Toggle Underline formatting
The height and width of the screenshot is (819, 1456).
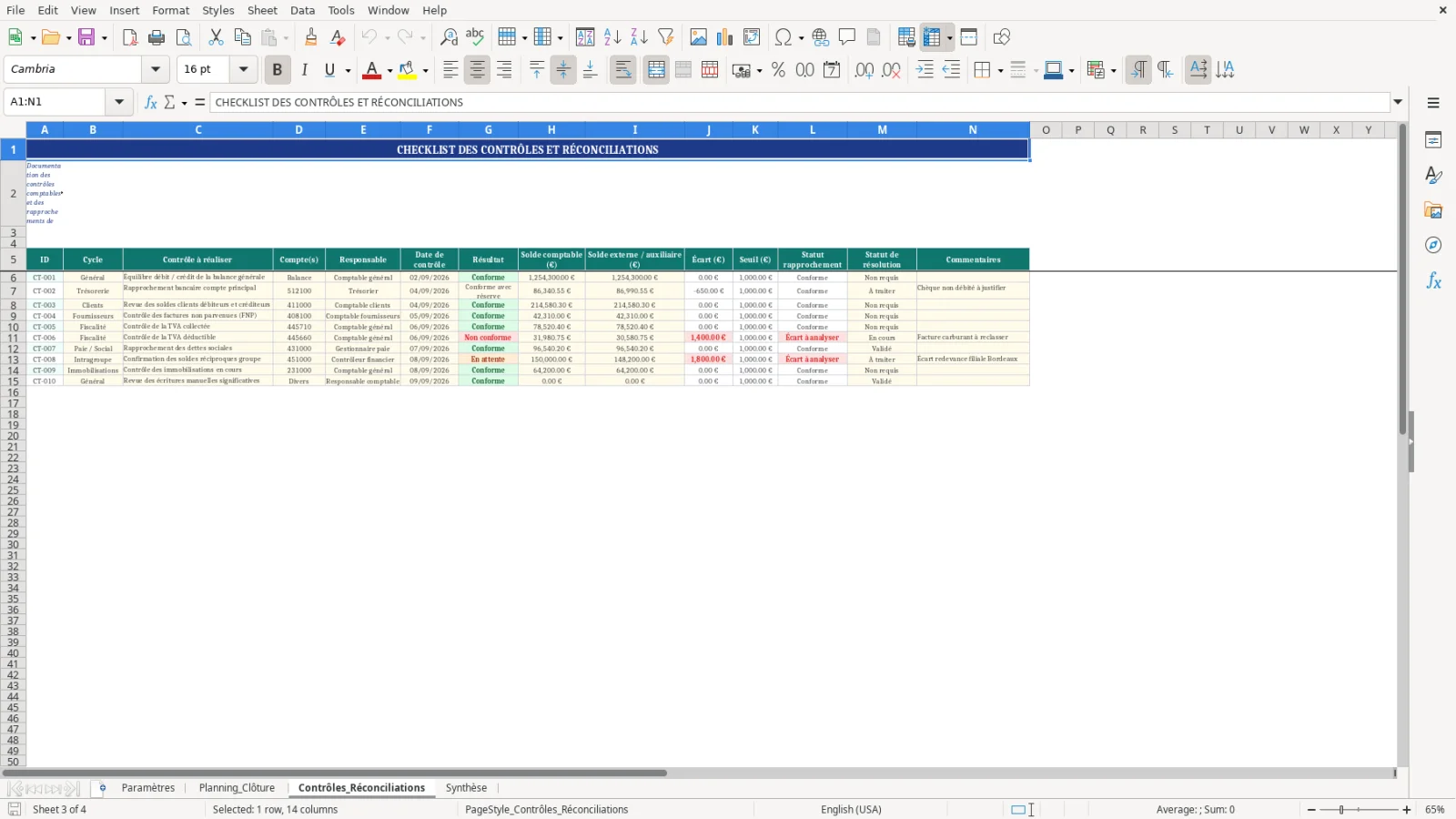[x=329, y=70]
